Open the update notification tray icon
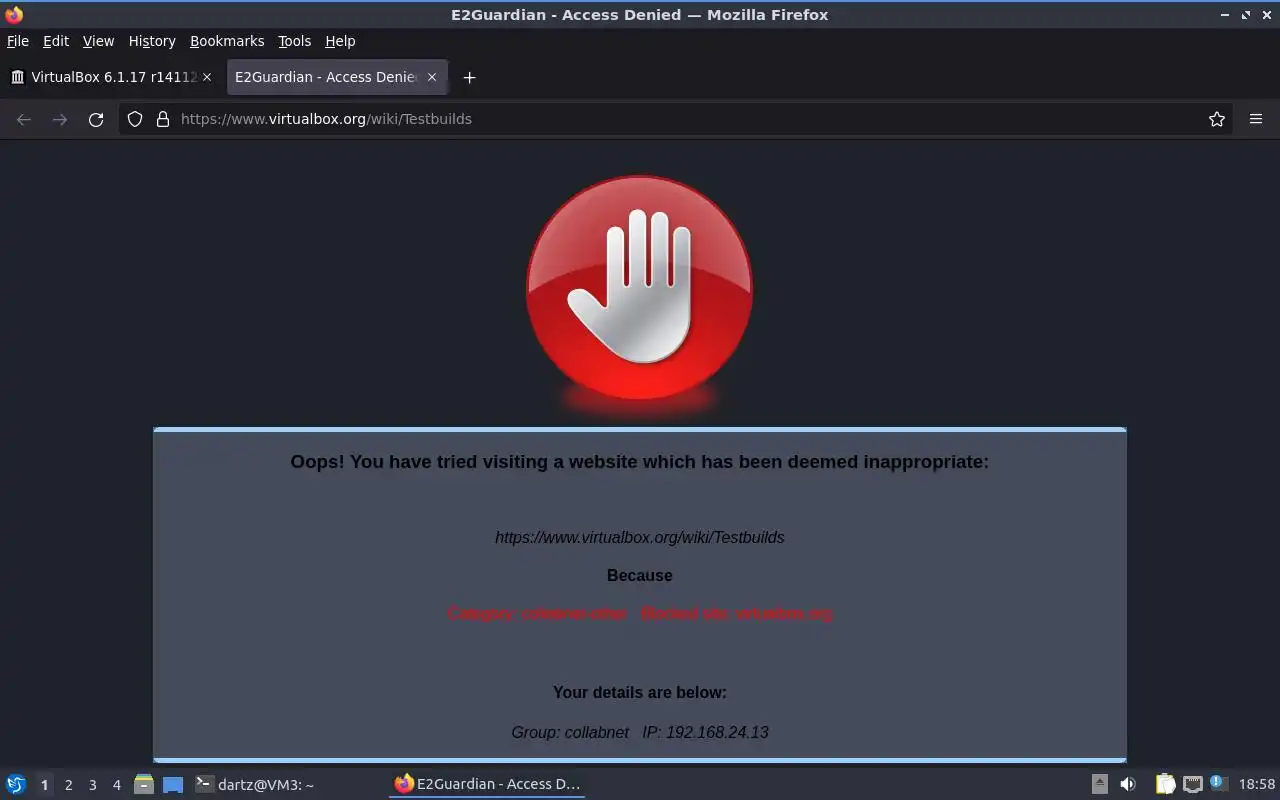This screenshot has width=1280, height=800. [x=1218, y=784]
